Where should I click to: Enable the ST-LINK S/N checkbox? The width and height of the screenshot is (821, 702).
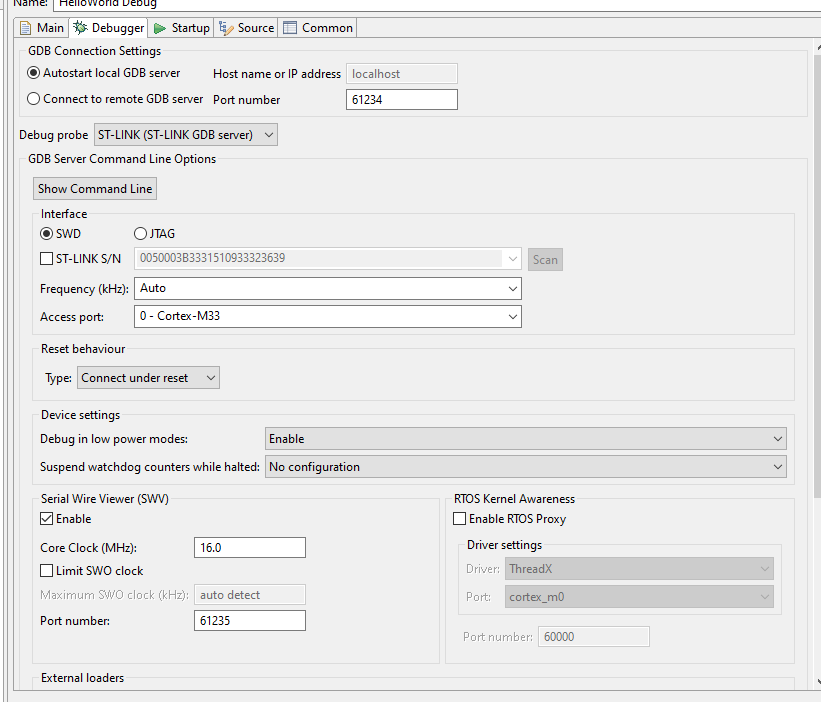[47, 259]
